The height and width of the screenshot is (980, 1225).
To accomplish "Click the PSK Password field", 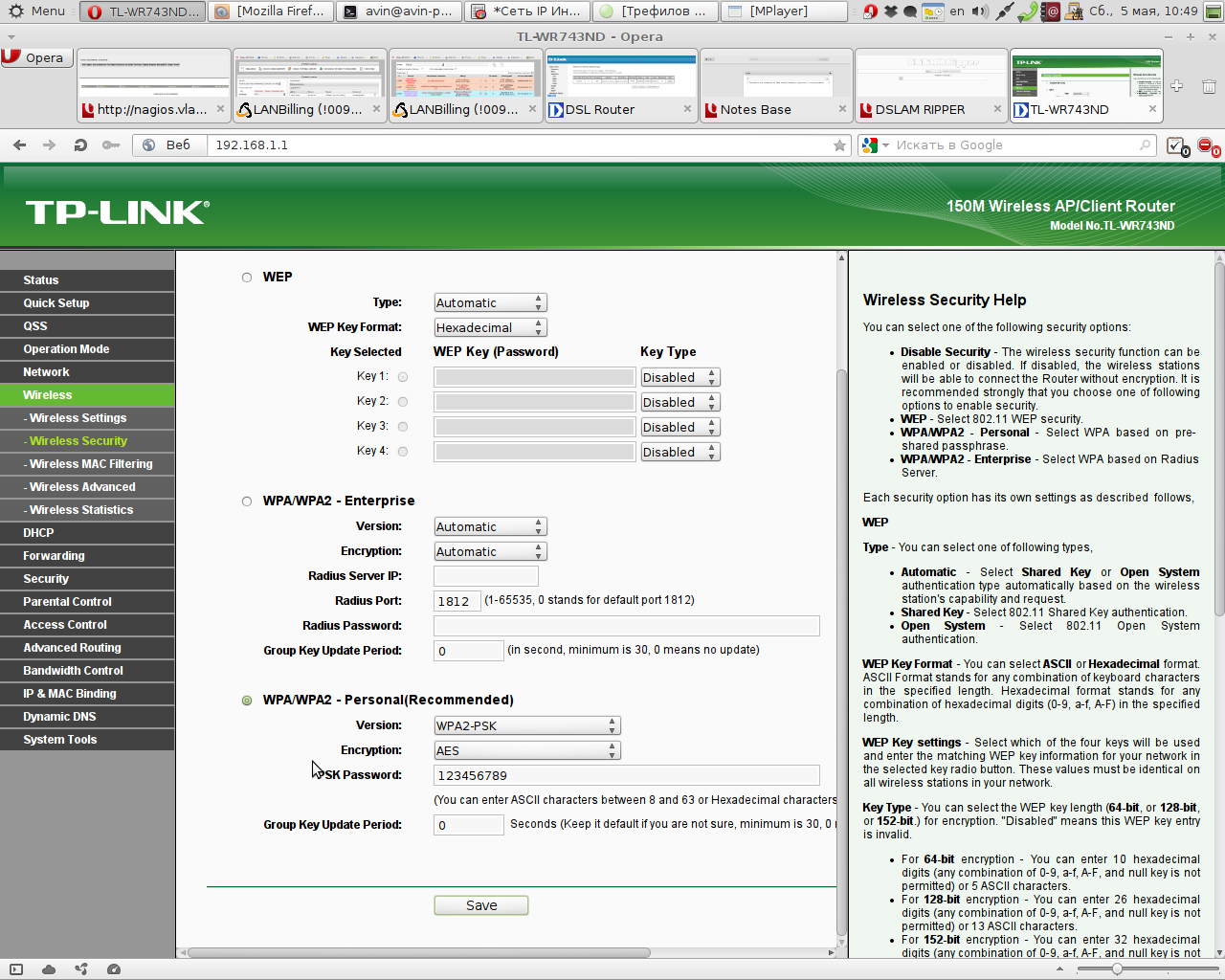I will point(627,775).
